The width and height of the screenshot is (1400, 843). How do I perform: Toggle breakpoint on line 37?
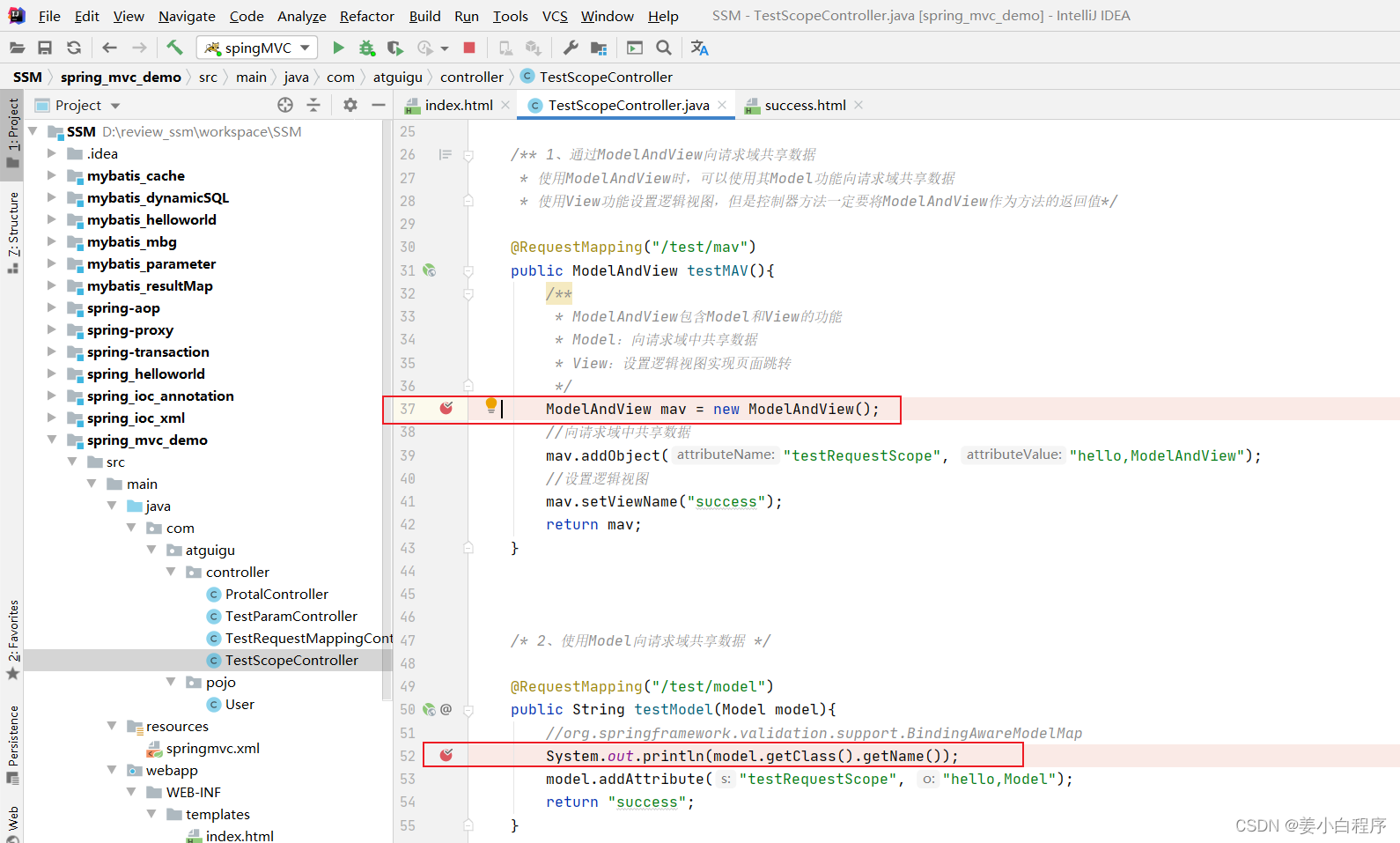pyautogui.click(x=446, y=409)
